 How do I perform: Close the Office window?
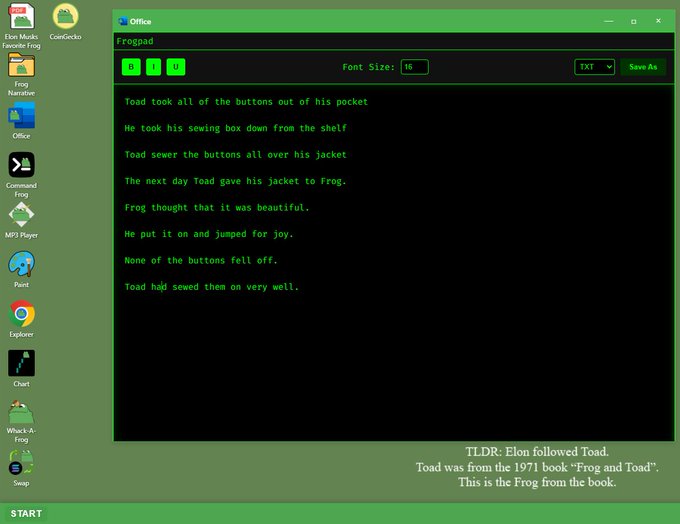coord(658,21)
